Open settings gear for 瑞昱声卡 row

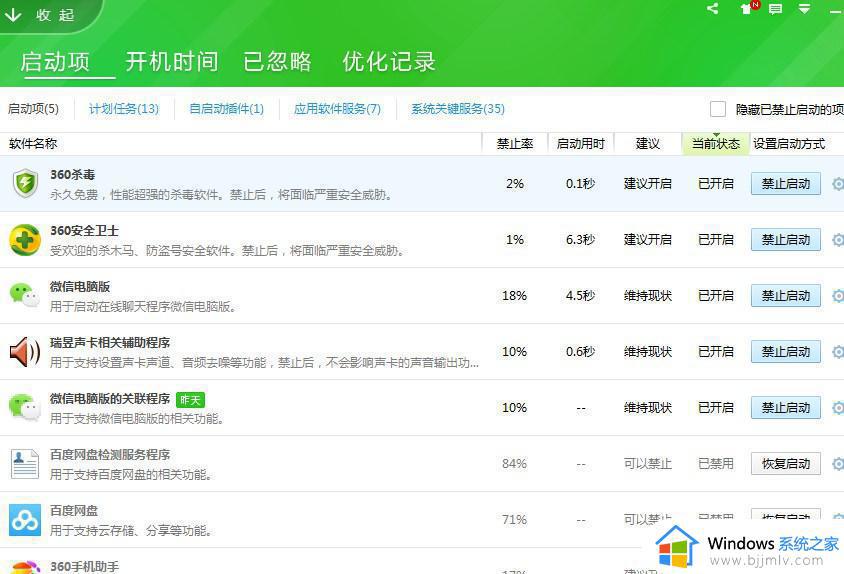[838, 352]
